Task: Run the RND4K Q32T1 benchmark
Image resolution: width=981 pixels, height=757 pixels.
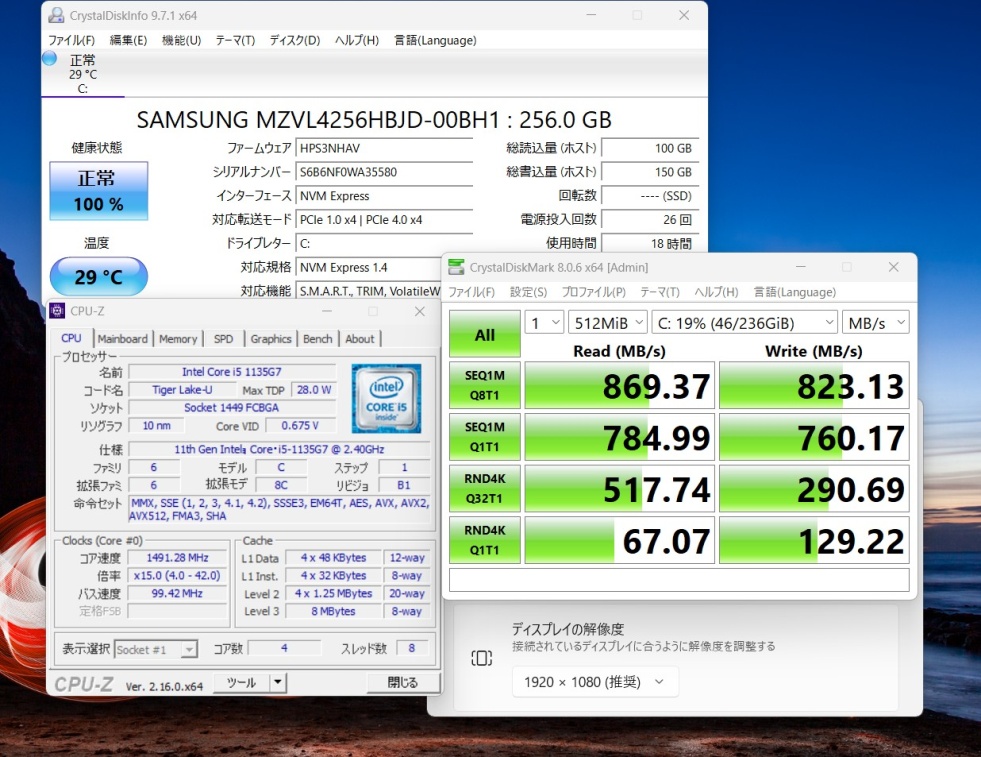Action: (x=485, y=488)
